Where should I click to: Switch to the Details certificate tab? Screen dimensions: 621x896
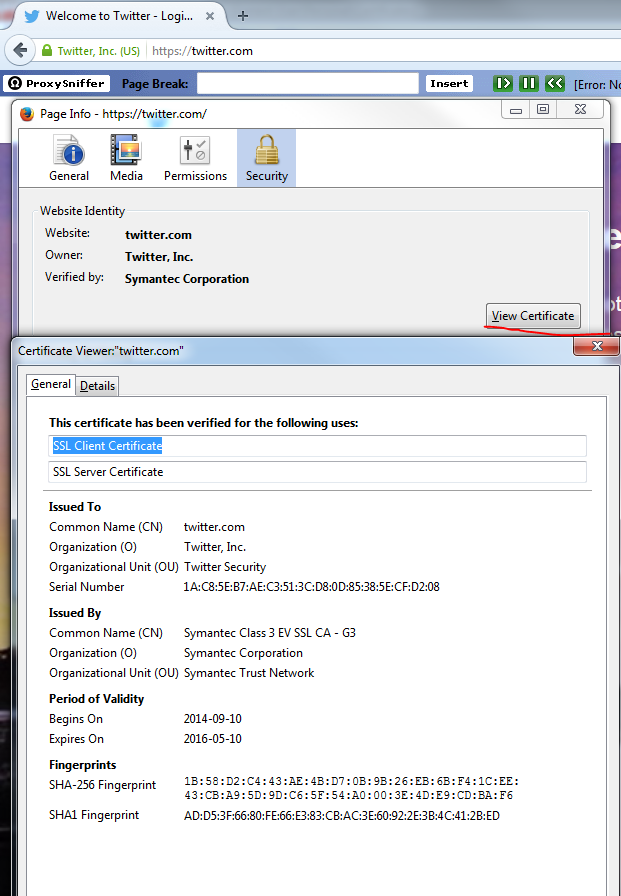tap(97, 386)
